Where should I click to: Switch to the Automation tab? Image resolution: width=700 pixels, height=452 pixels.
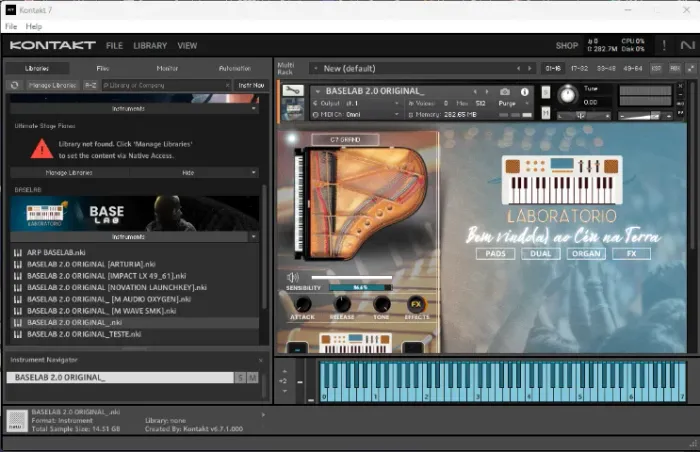[235, 68]
